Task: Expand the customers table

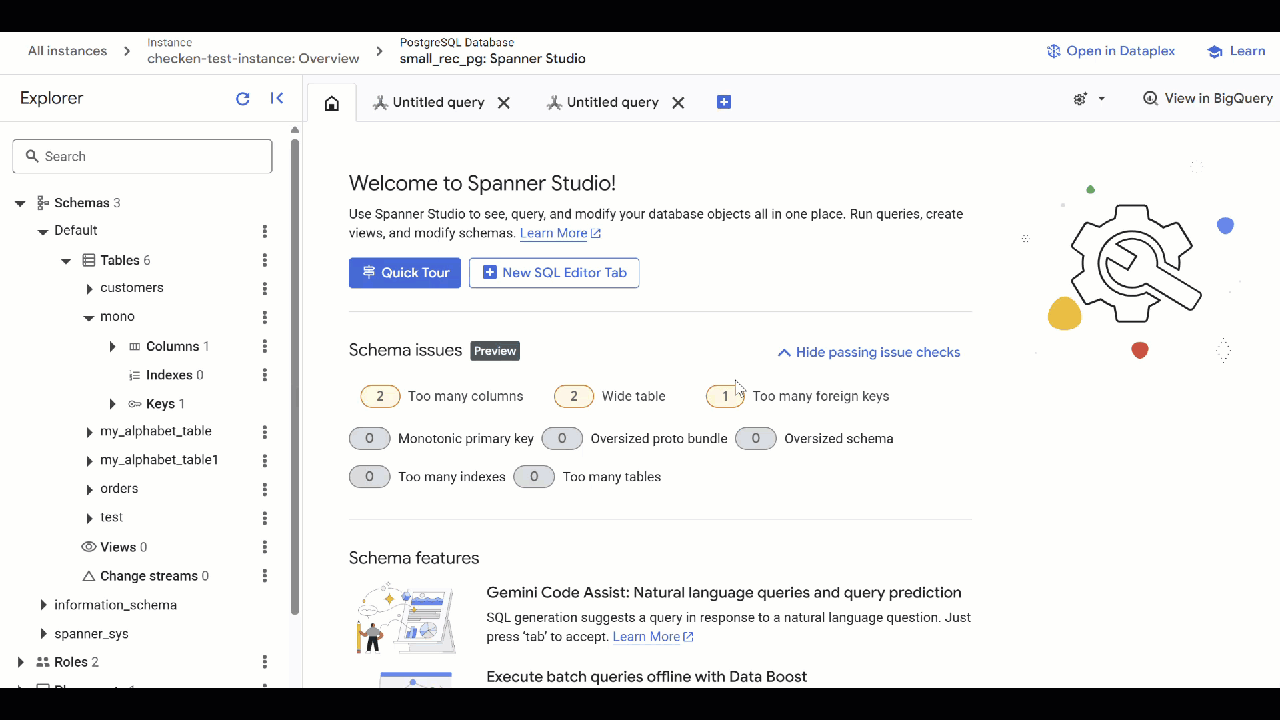Action: point(90,289)
